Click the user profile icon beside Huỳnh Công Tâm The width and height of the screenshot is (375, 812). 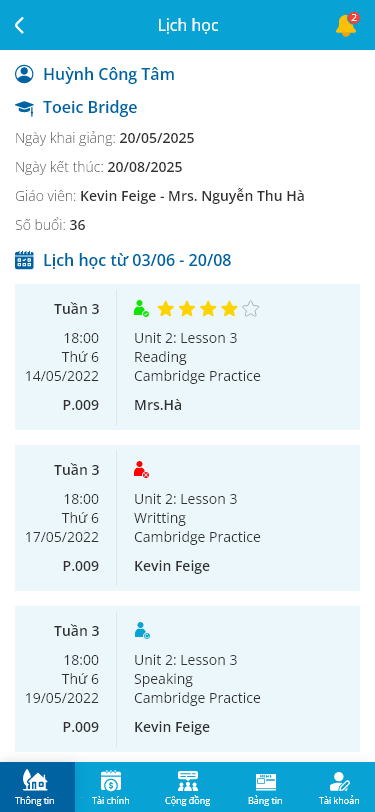[x=24, y=74]
